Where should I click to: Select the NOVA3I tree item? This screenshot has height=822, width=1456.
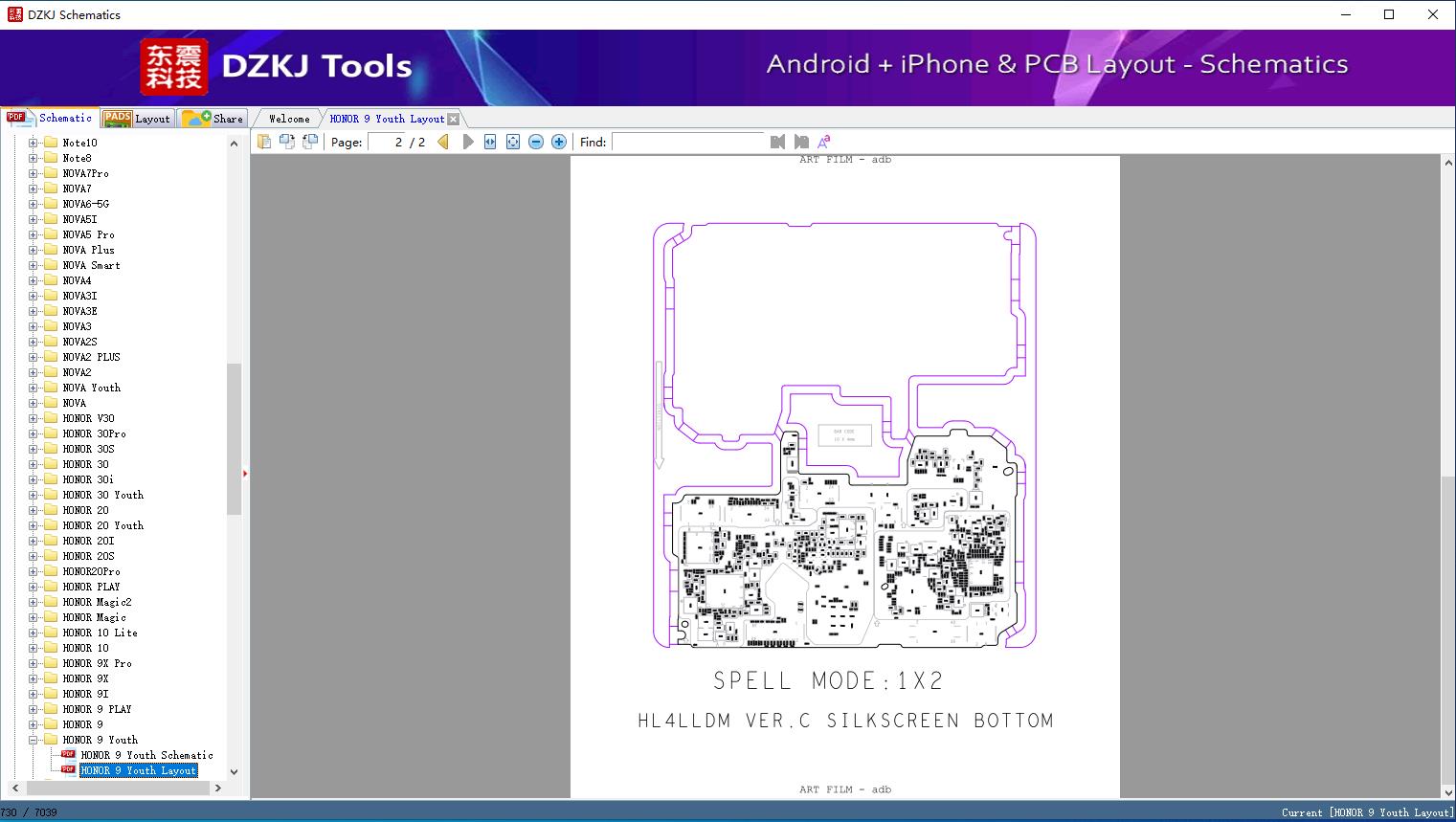[79, 296]
